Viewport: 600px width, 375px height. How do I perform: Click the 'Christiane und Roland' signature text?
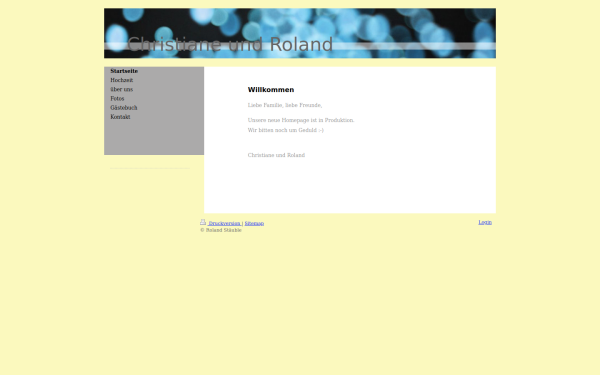(276, 155)
